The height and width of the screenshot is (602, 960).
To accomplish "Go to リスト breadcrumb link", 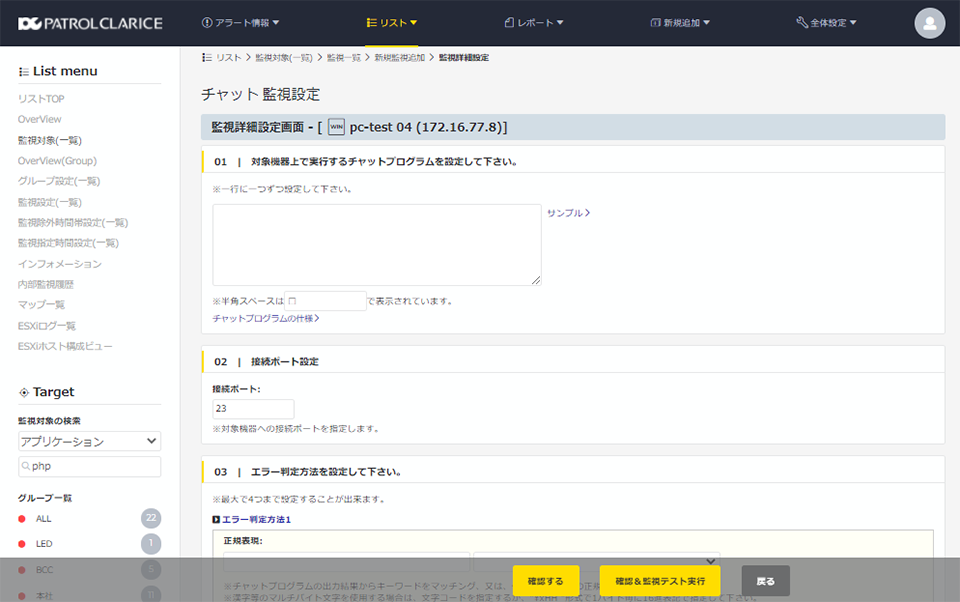I will (x=228, y=58).
